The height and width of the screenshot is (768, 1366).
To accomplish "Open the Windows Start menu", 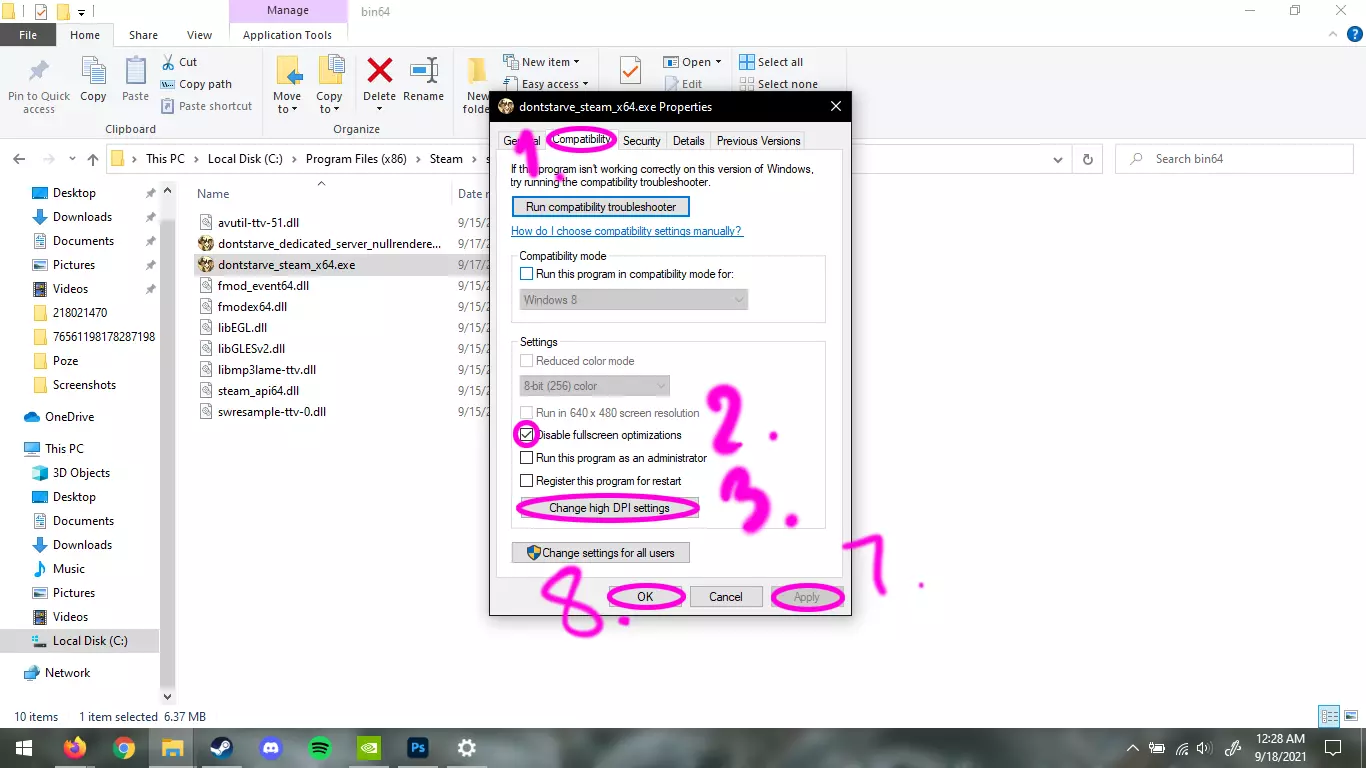I will pyautogui.click(x=23, y=748).
